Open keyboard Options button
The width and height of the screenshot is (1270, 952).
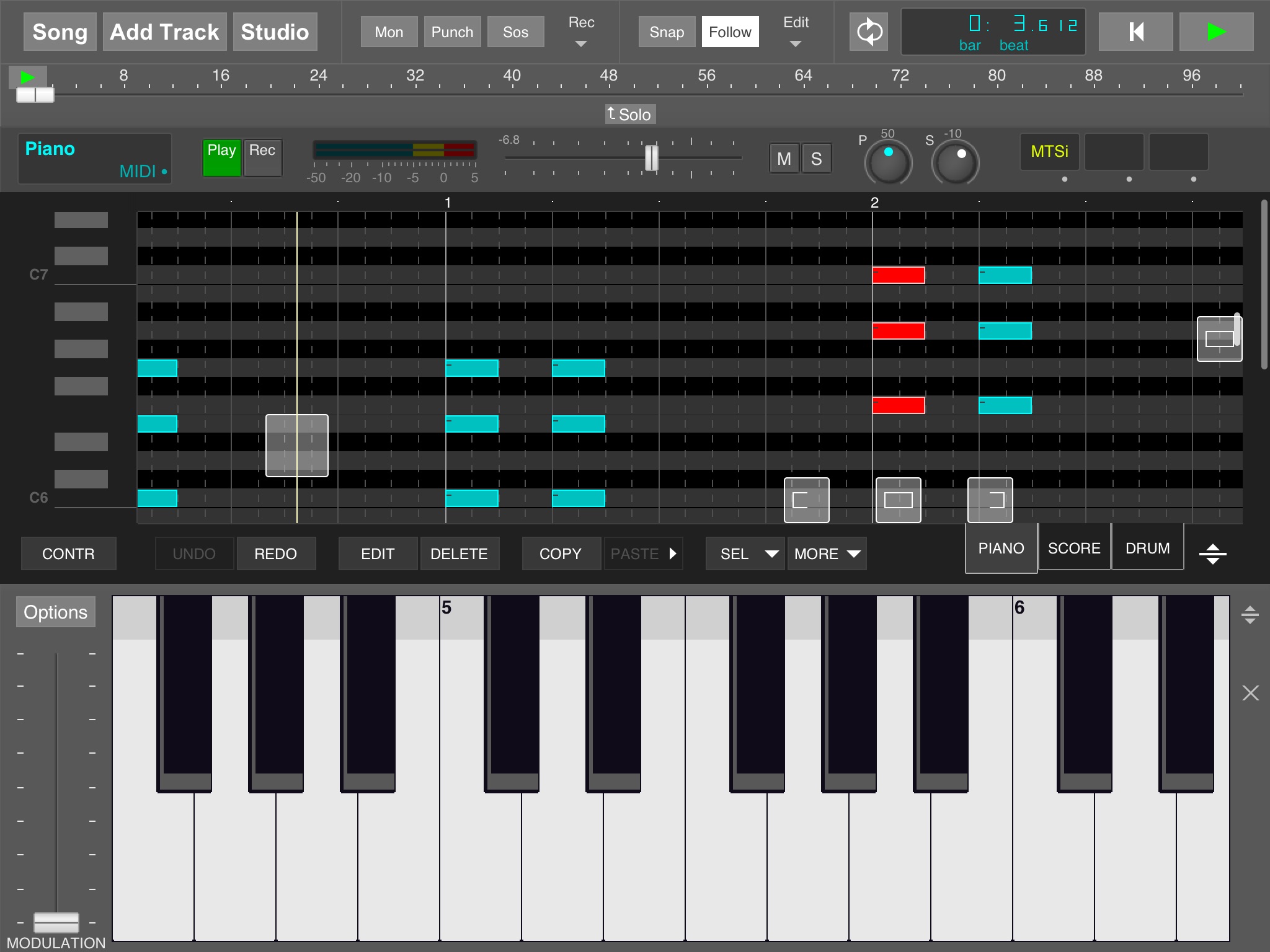coord(56,612)
